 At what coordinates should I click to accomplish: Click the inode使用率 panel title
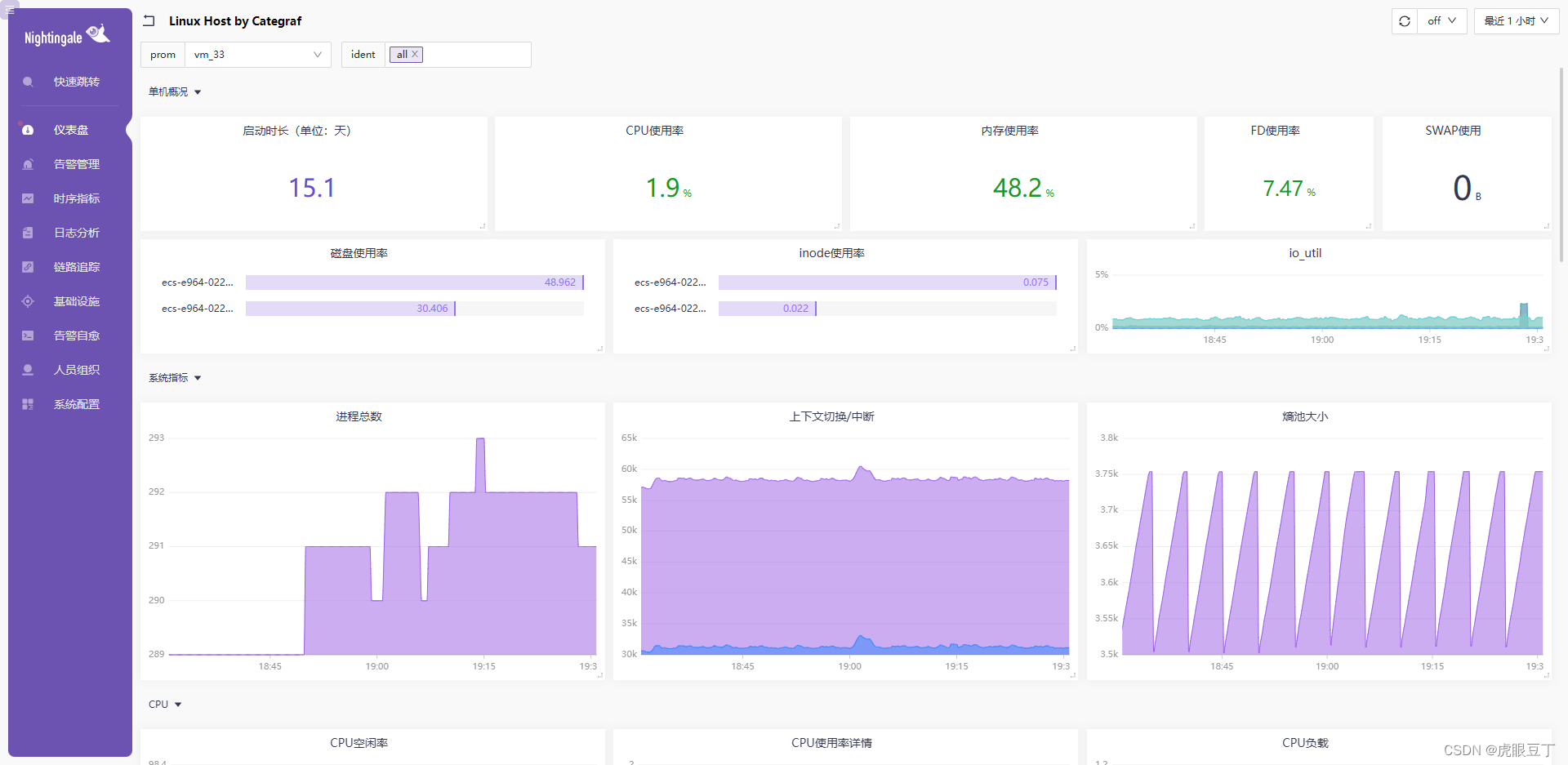[831, 253]
